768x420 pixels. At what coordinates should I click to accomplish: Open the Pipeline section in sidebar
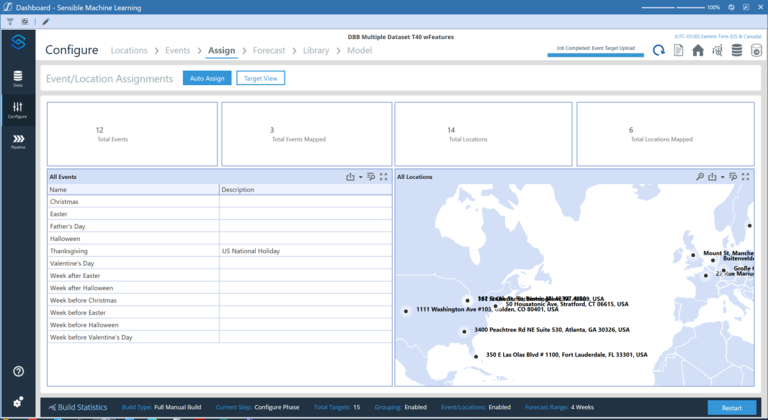coord(18,141)
